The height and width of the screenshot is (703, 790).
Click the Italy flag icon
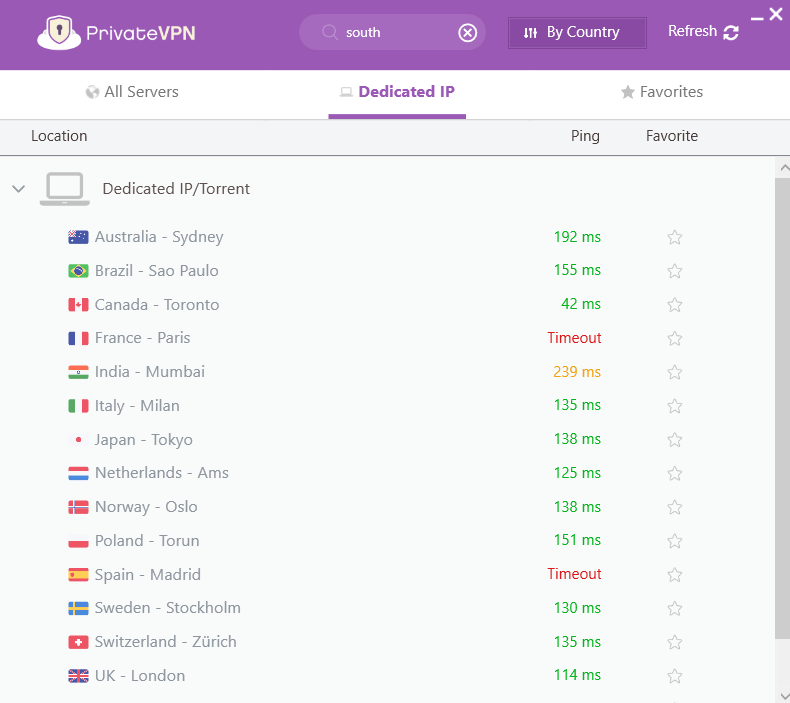click(78, 406)
